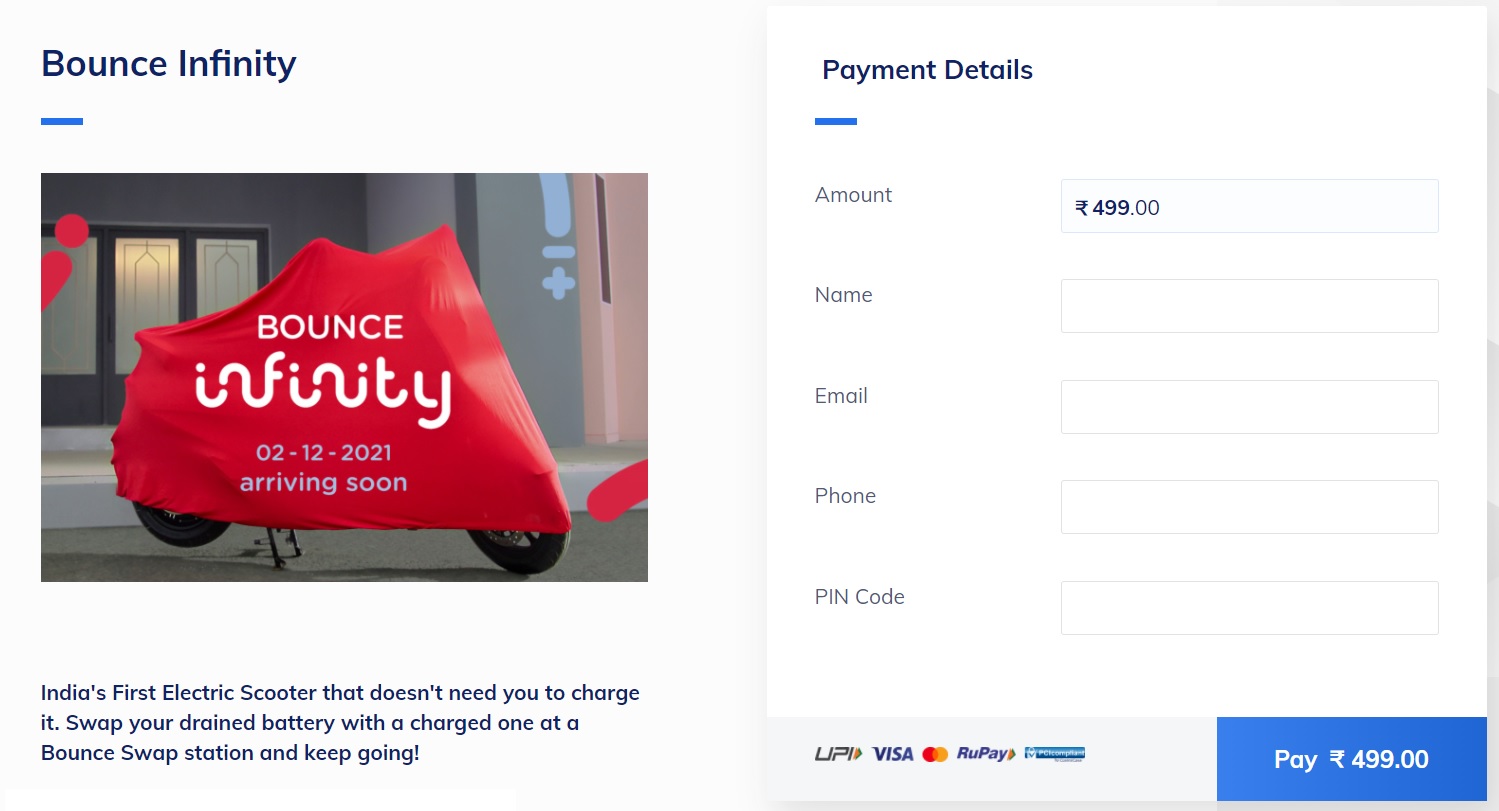The width and height of the screenshot is (1499, 811).
Task: Click the Bounce Infinity page heading
Action: point(168,64)
